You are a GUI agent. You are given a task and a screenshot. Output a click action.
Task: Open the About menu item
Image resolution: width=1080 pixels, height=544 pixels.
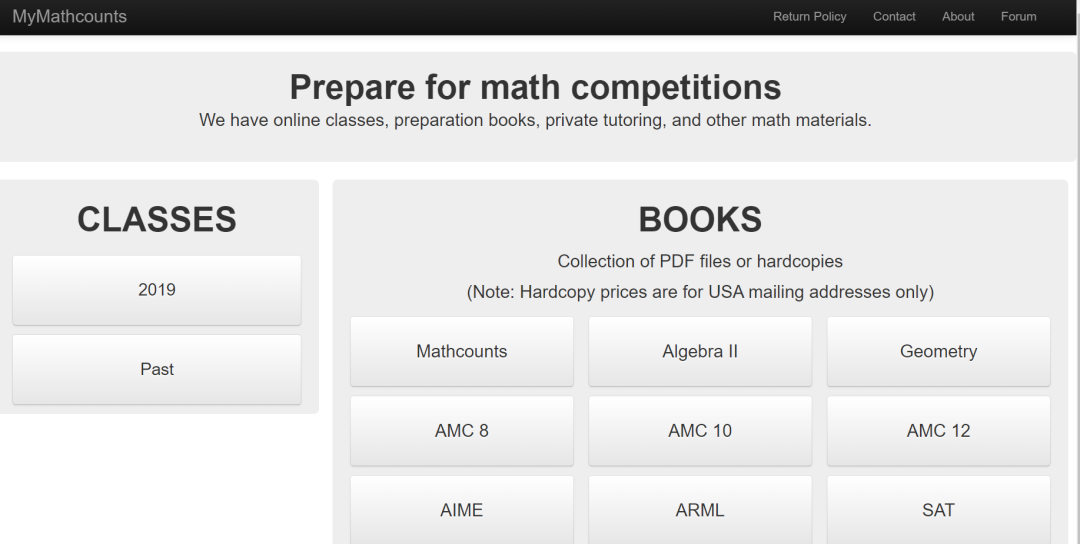coord(958,17)
